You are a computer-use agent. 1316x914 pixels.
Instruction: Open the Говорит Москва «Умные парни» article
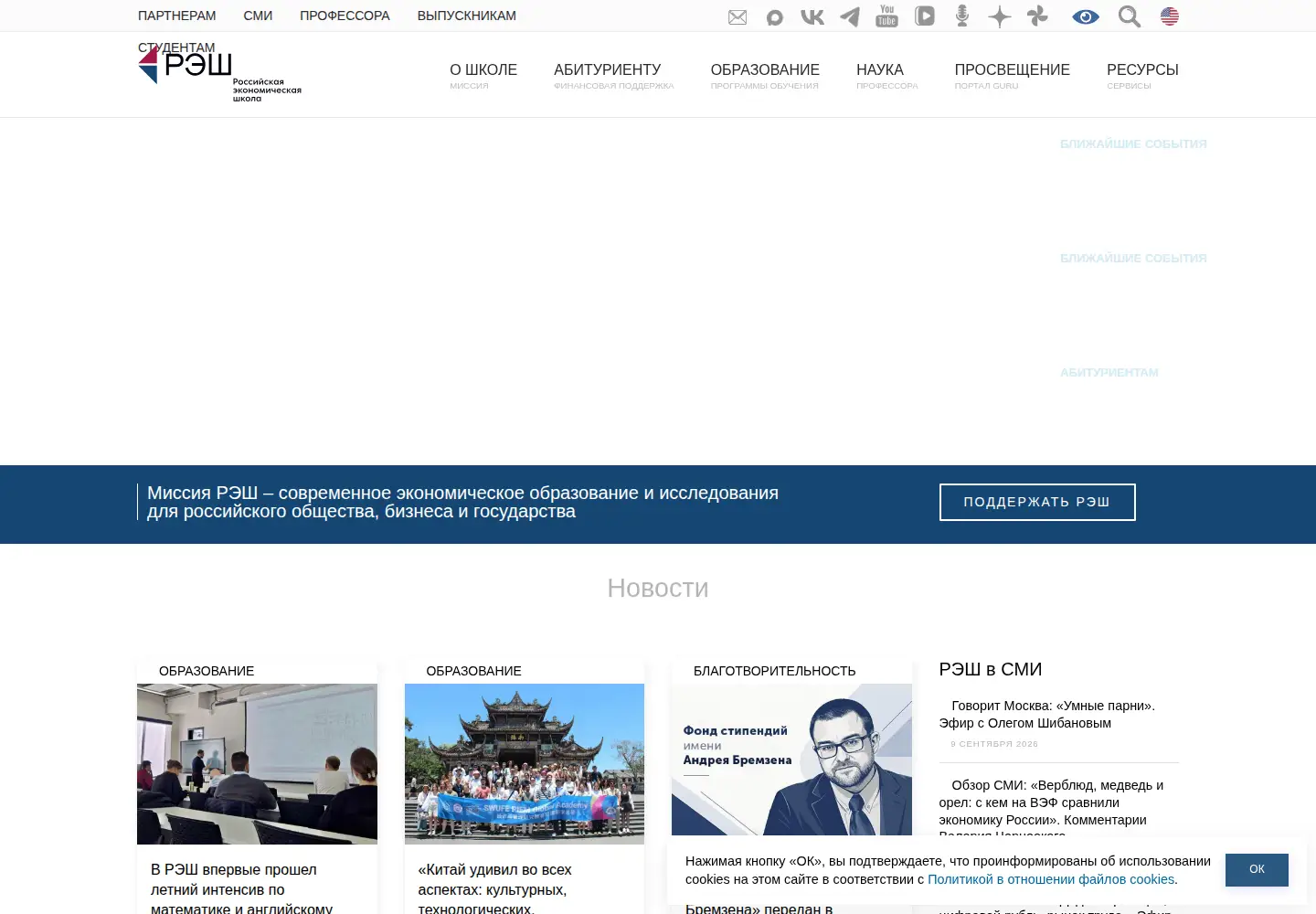tap(1047, 714)
